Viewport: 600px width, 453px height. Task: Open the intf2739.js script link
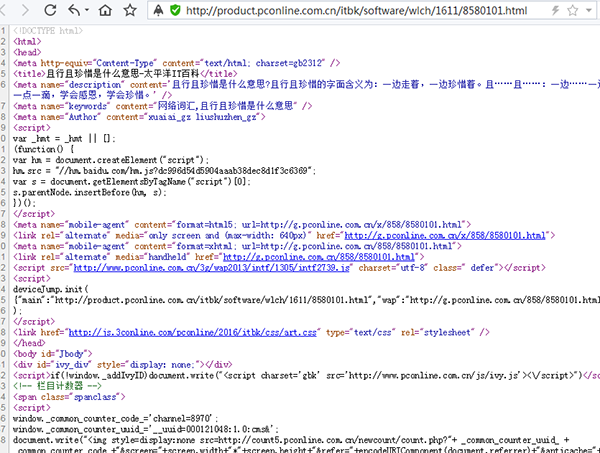click(x=212, y=268)
